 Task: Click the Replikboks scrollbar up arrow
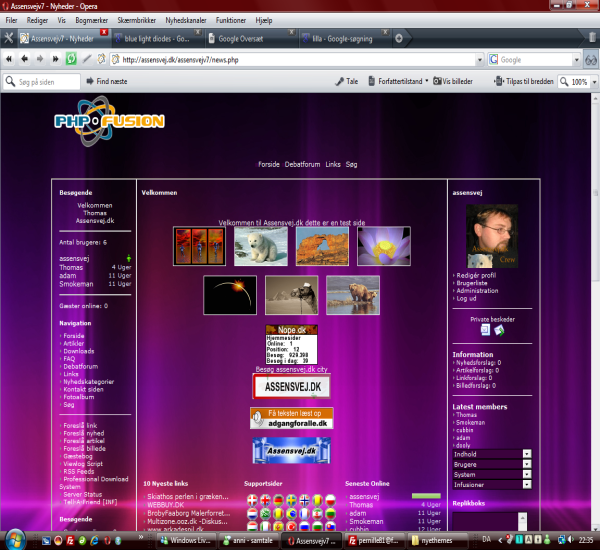click(522, 516)
